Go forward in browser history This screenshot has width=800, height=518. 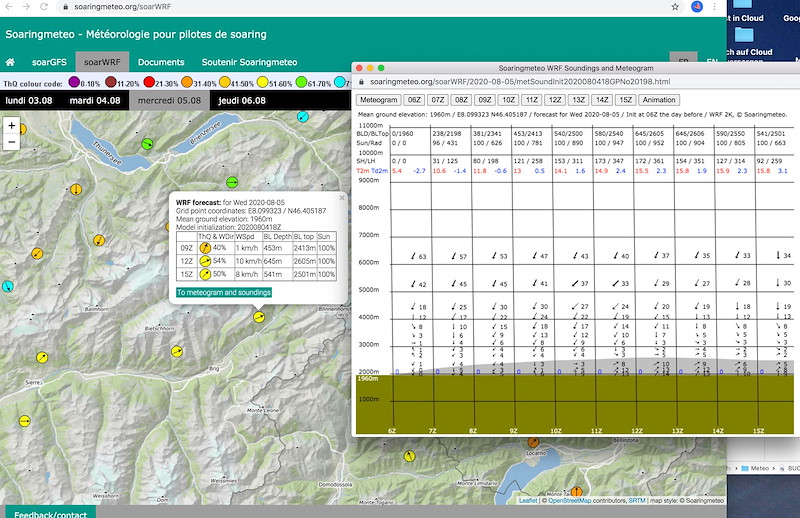[x=26, y=7]
